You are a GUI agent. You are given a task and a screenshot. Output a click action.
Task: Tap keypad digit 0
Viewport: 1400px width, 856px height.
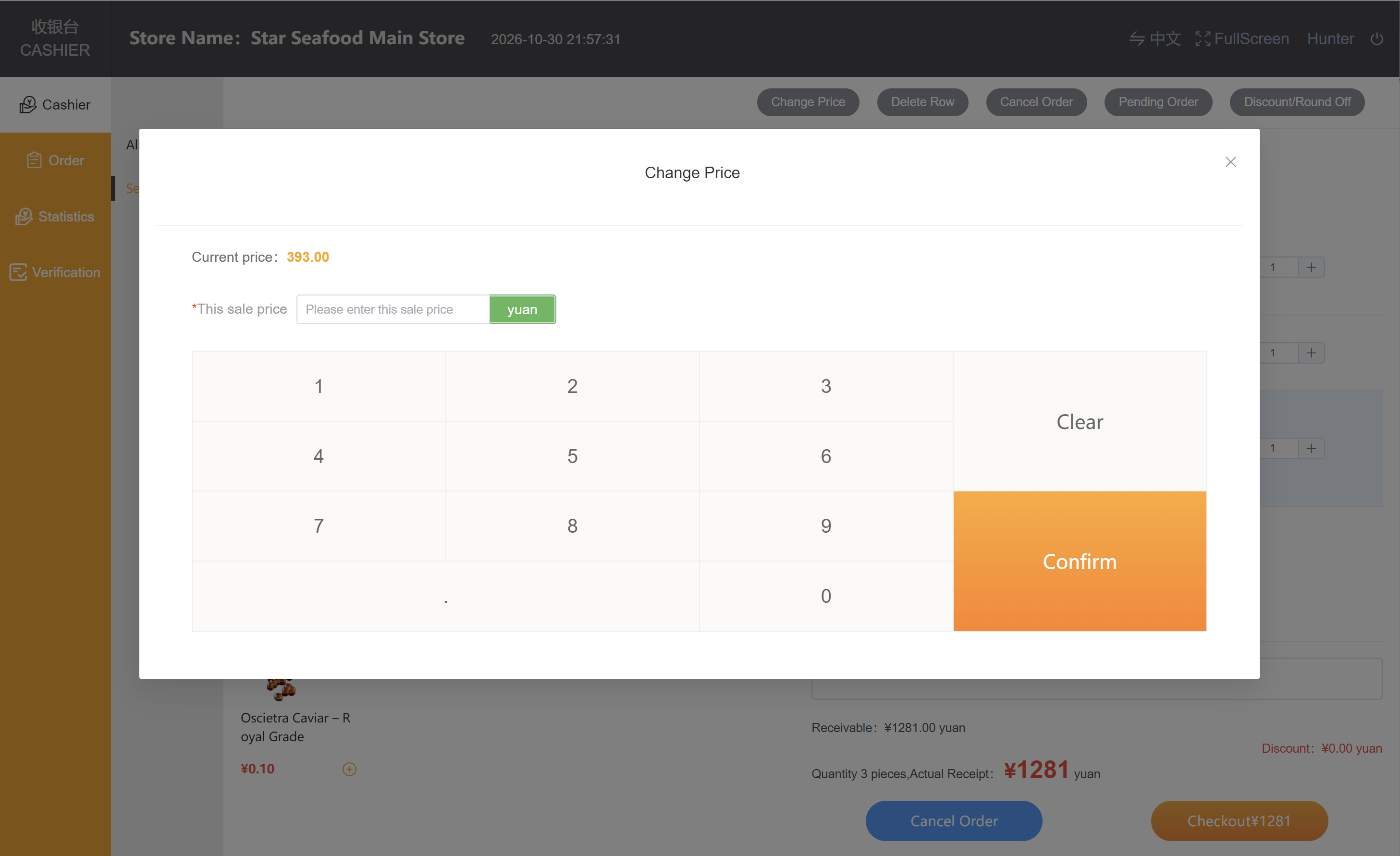coord(826,596)
